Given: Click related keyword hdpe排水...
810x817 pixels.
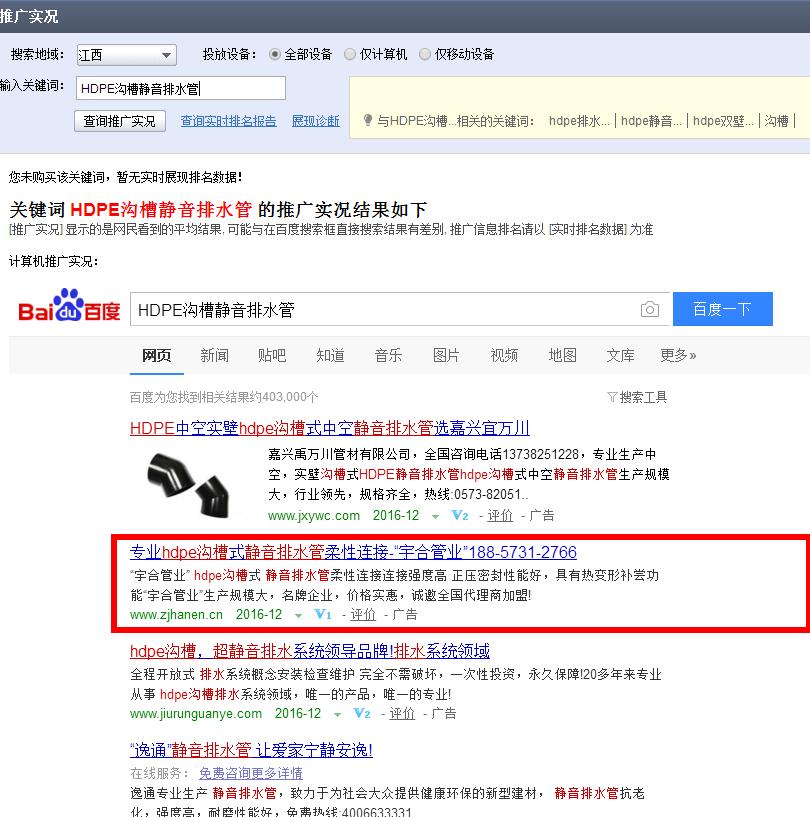Looking at the screenshot, I should 579,121.
